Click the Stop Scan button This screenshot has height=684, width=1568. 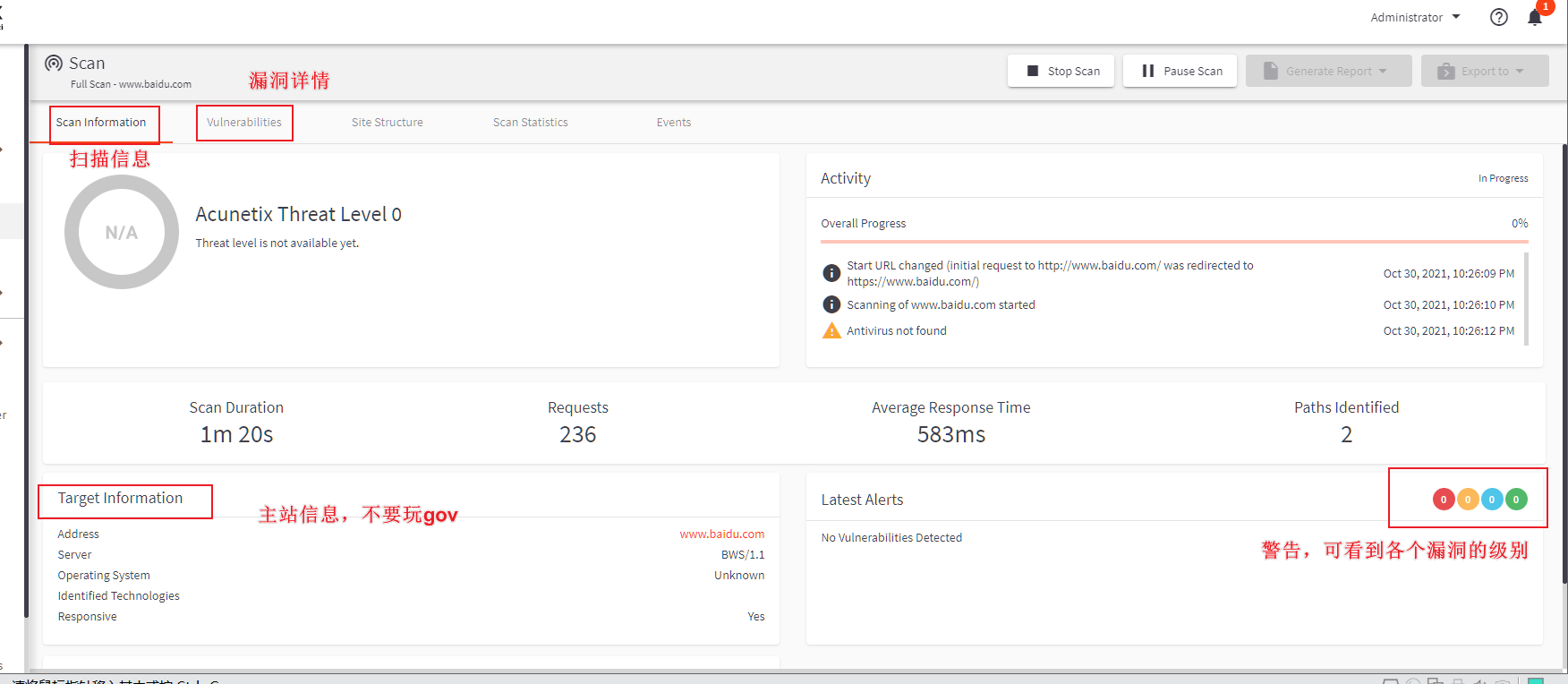(x=1061, y=71)
